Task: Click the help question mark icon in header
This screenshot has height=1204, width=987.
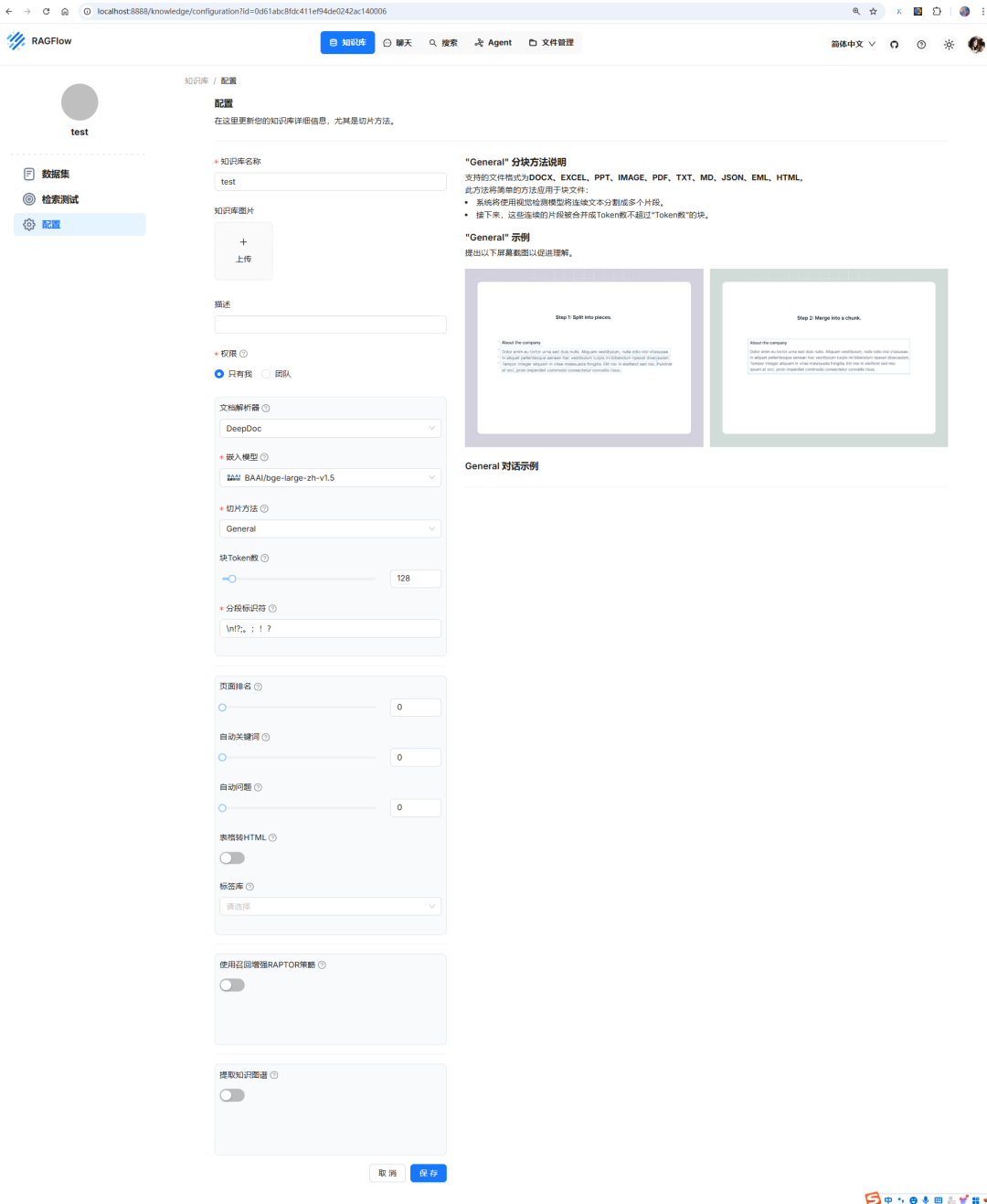Action: 921,45
